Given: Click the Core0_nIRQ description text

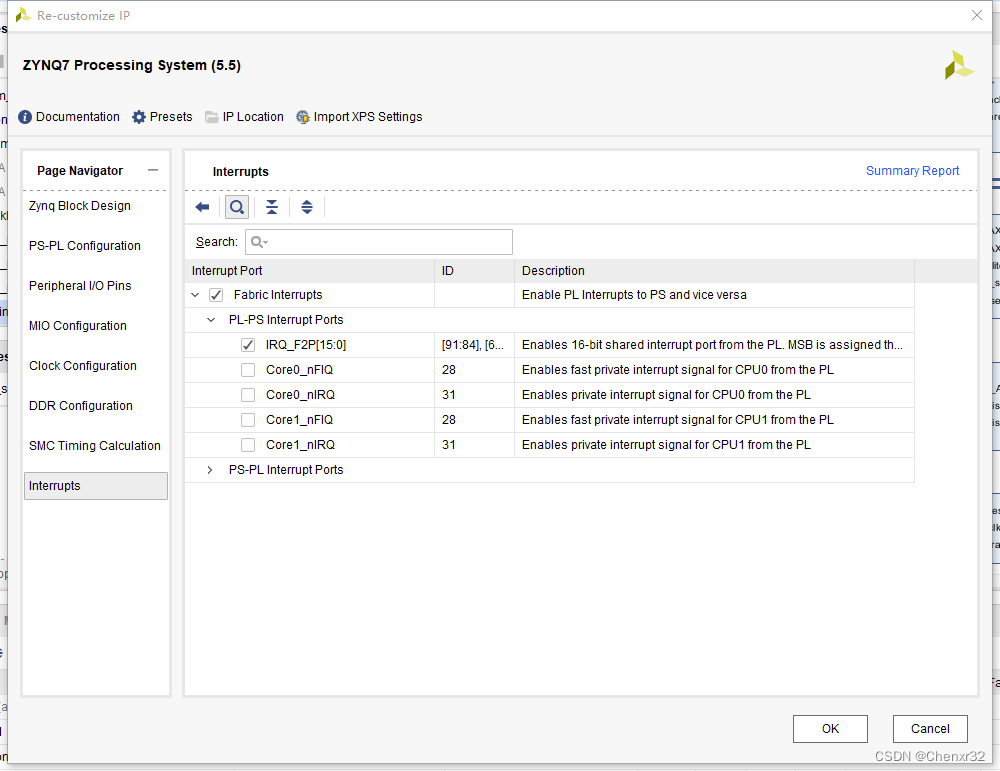Looking at the screenshot, I should pos(666,395).
